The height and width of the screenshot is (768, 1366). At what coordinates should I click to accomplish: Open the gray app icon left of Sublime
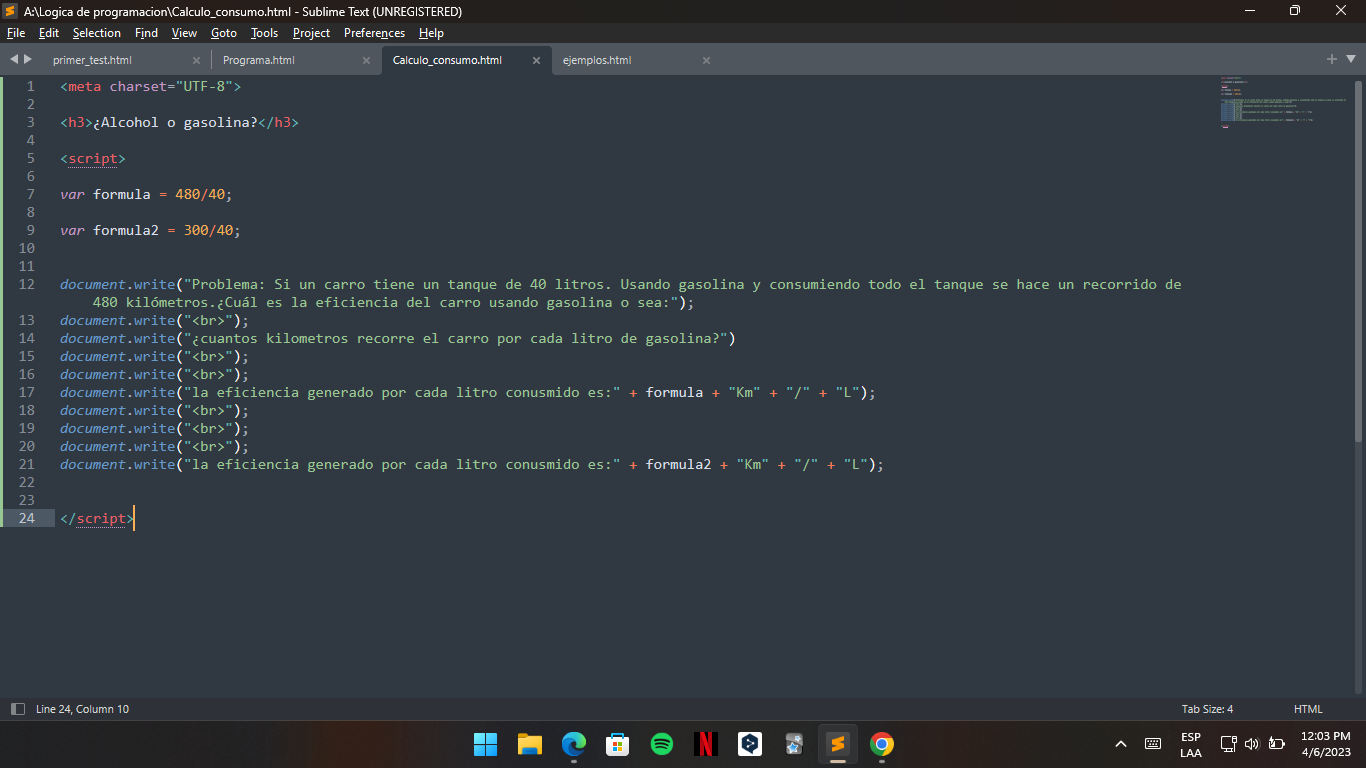click(x=793, y=744)
